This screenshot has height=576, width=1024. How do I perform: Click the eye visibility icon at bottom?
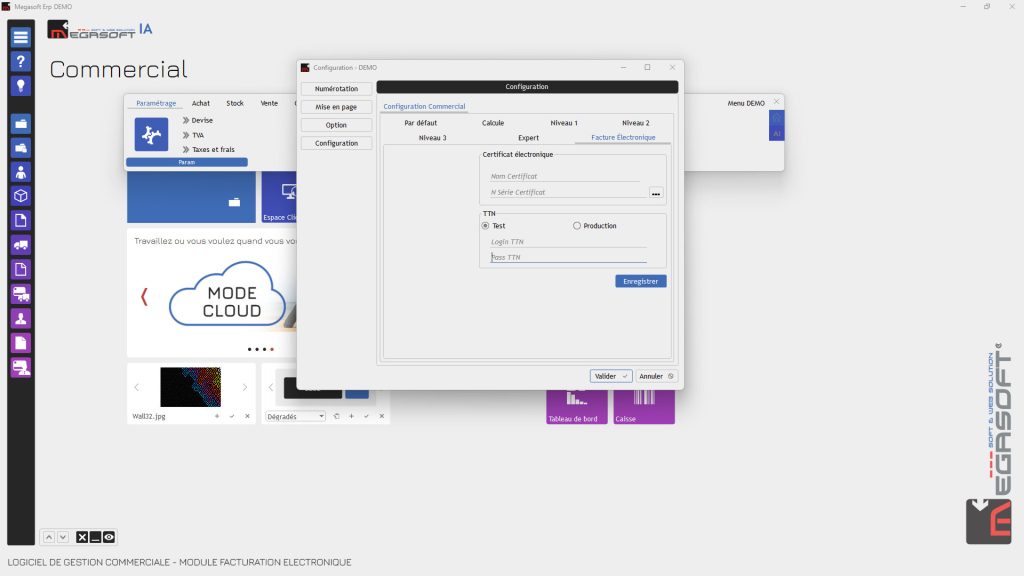pyautogui.click(x=109, y=537)
